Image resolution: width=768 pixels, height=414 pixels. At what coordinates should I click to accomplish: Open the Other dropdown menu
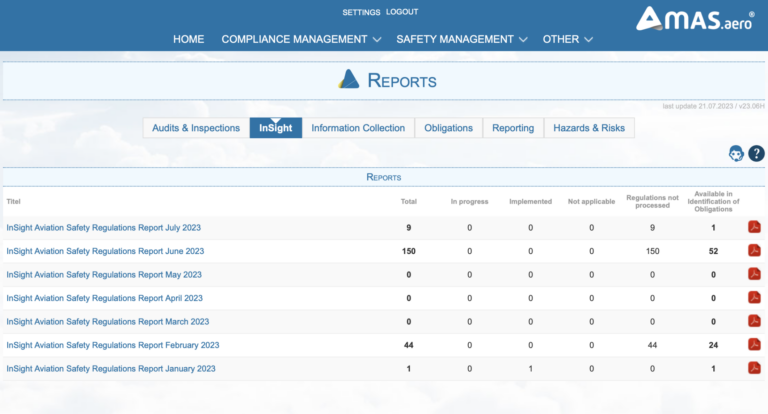point(567,39)
